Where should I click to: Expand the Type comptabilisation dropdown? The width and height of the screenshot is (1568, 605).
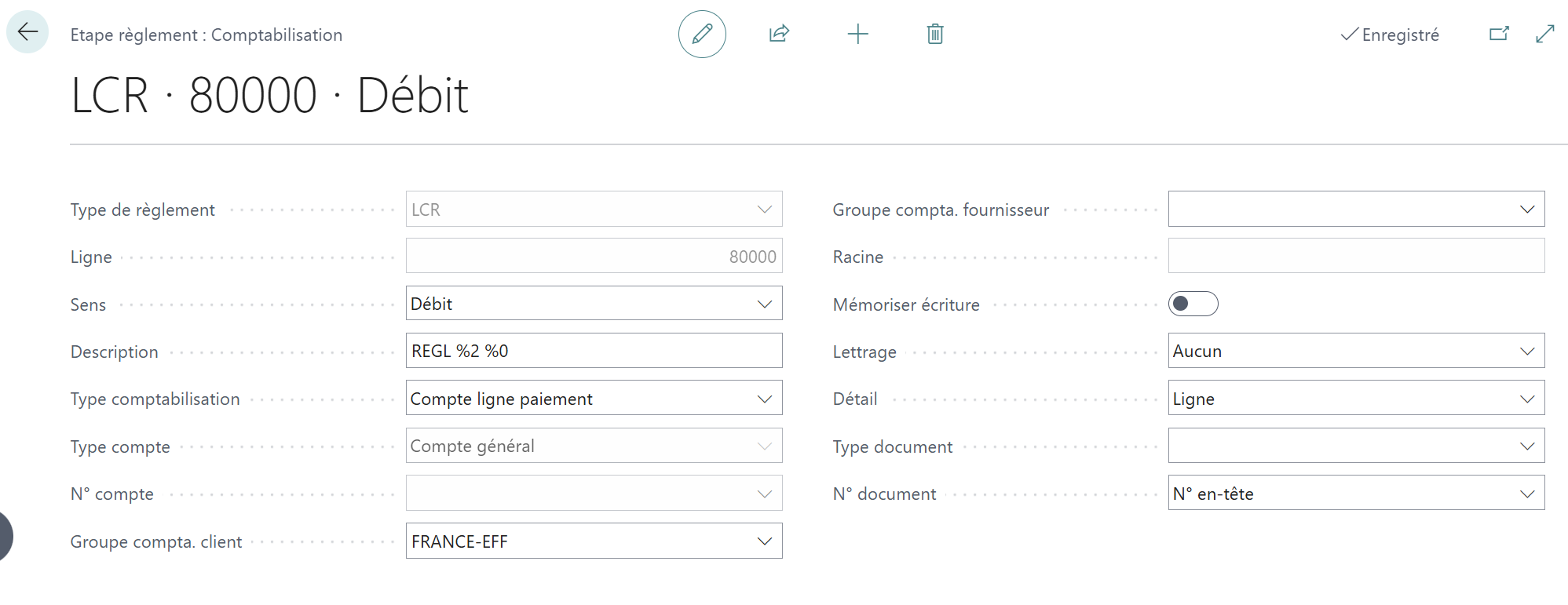[594, 399]
